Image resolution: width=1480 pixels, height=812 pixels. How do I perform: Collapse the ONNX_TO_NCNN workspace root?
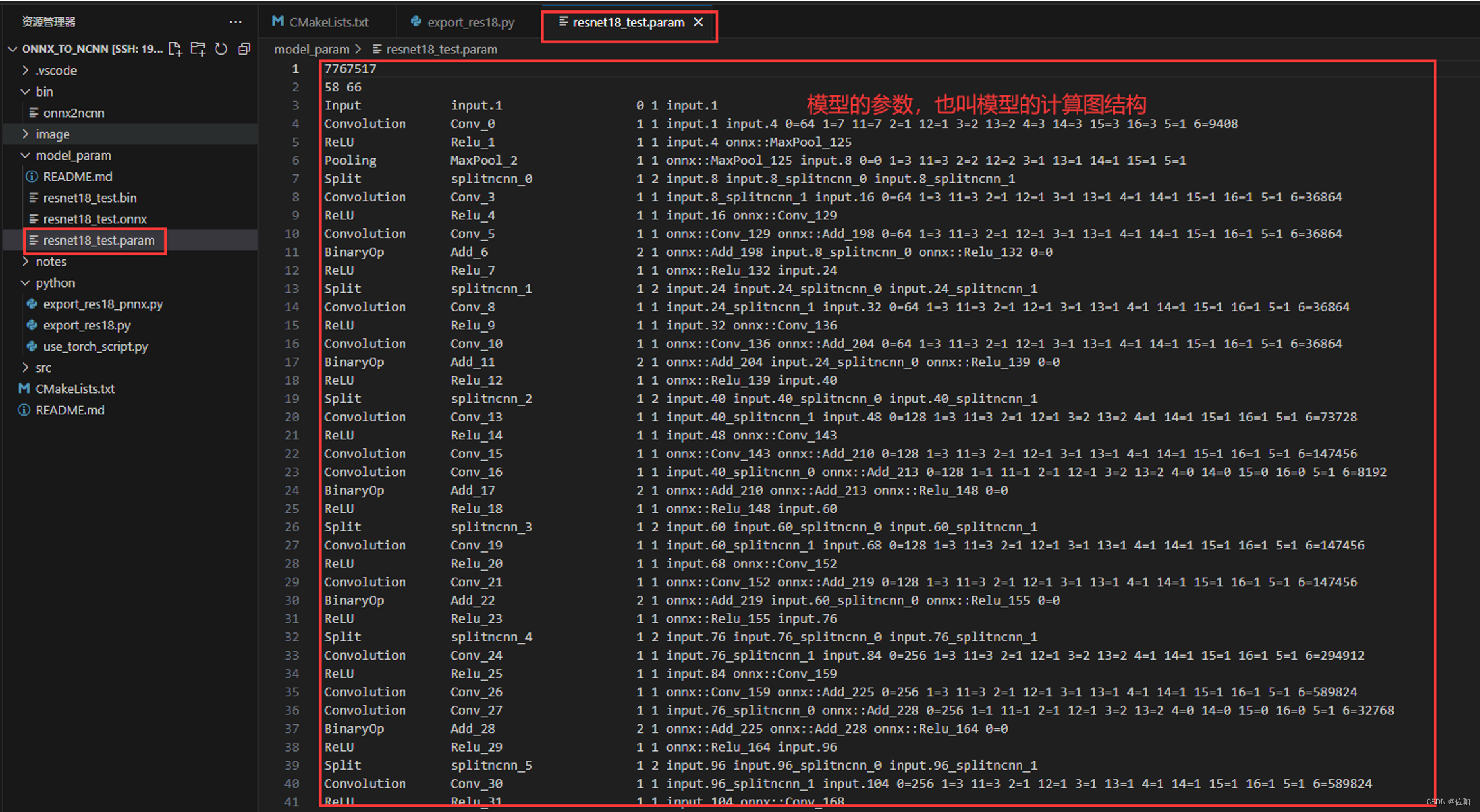tap(12, 49)
